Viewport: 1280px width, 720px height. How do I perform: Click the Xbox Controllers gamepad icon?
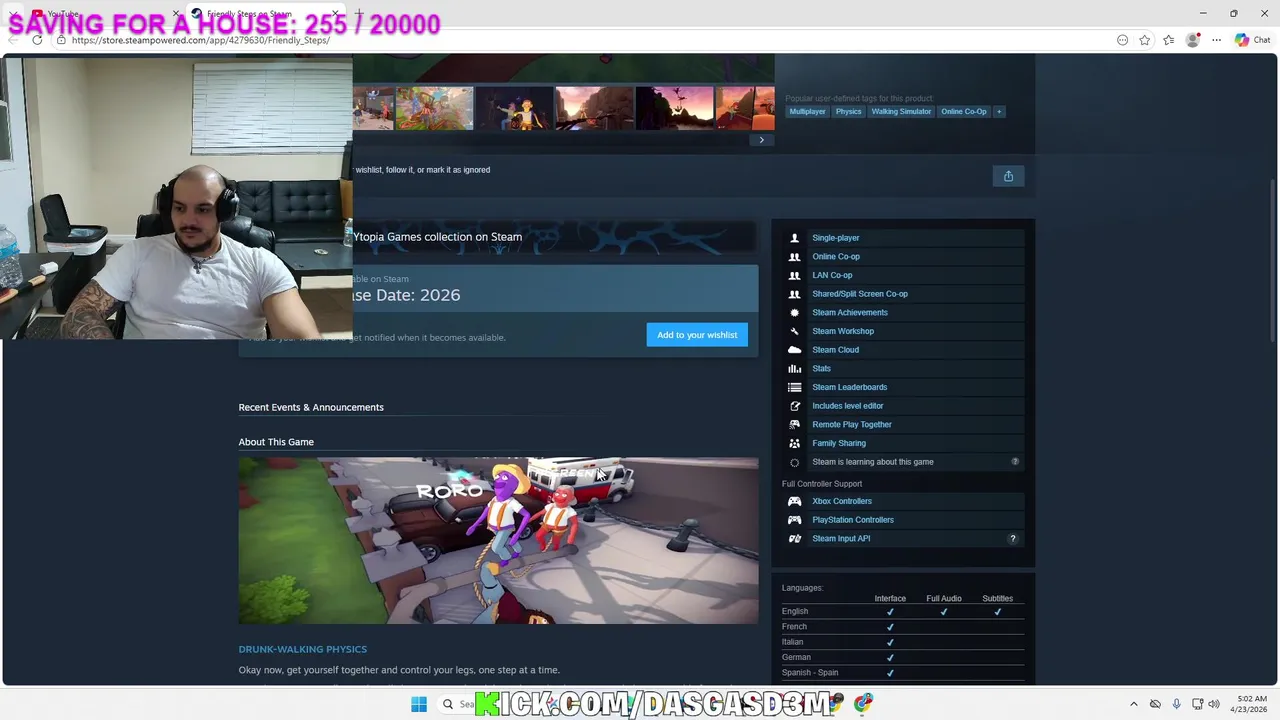click(794, 501)
